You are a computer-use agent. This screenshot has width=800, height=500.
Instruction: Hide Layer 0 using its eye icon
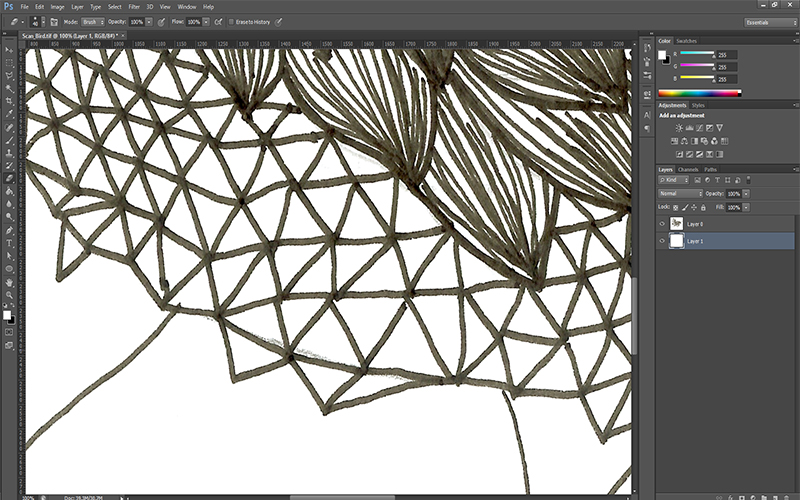(662, 224)
